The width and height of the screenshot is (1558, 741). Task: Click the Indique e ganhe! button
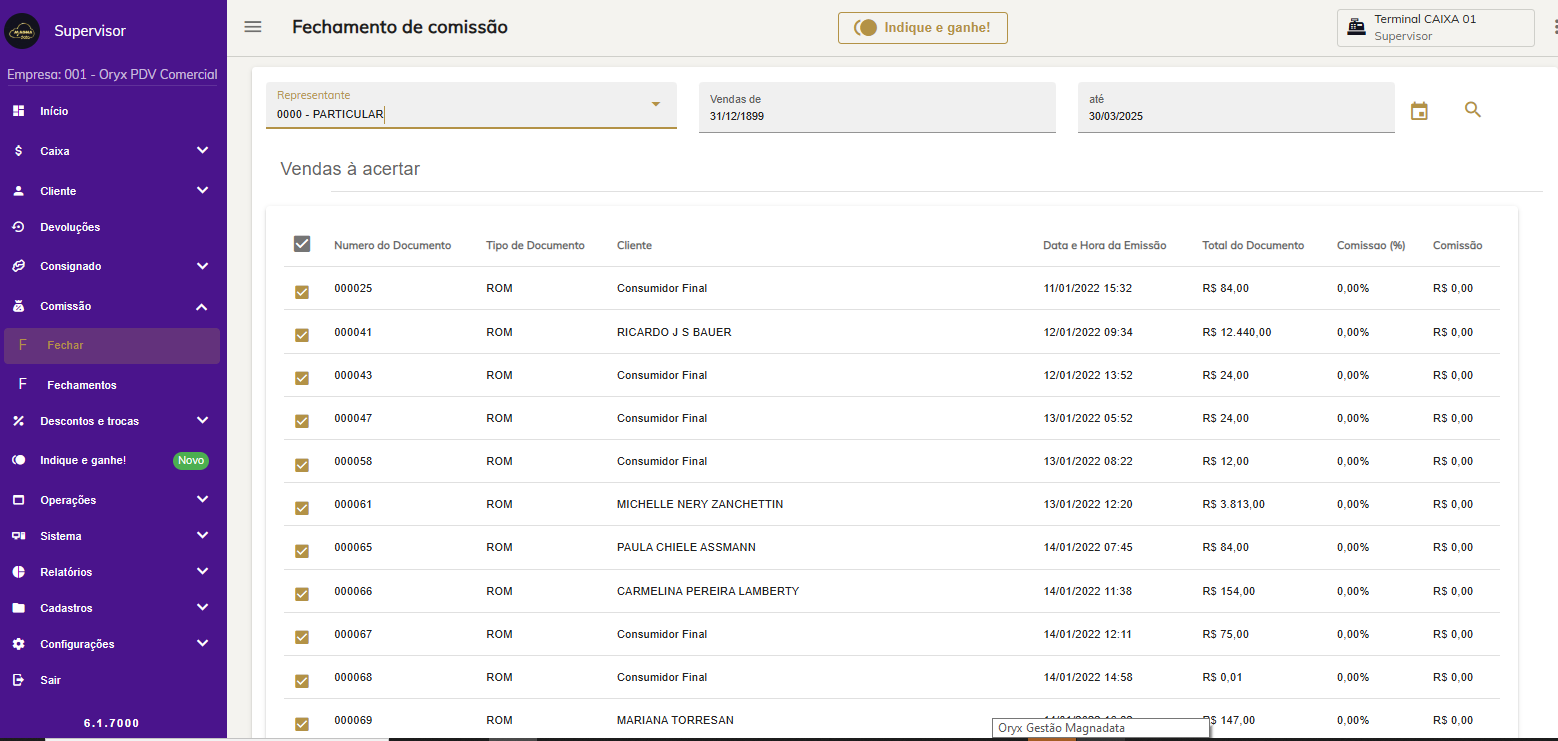[922, 28]
